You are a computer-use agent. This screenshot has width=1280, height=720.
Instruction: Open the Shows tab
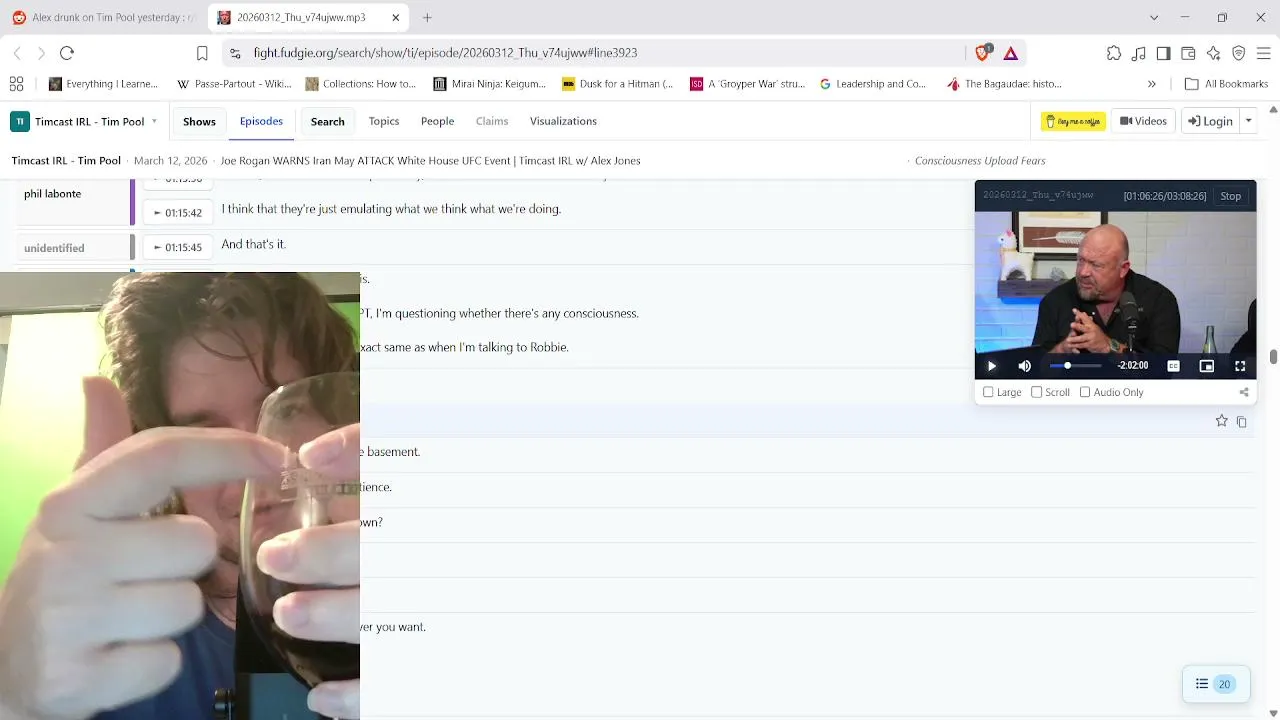199,121
